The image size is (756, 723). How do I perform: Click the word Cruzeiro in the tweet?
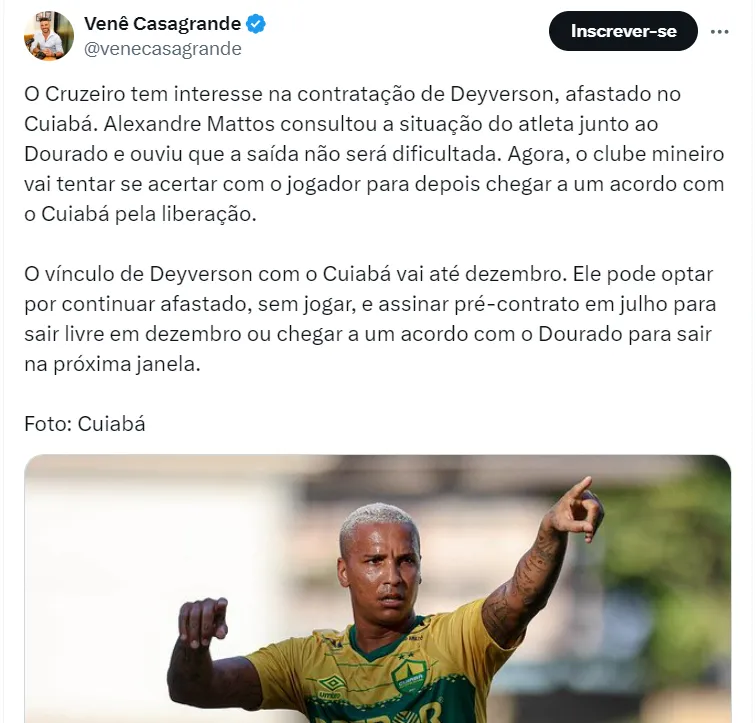pos(85,94)
